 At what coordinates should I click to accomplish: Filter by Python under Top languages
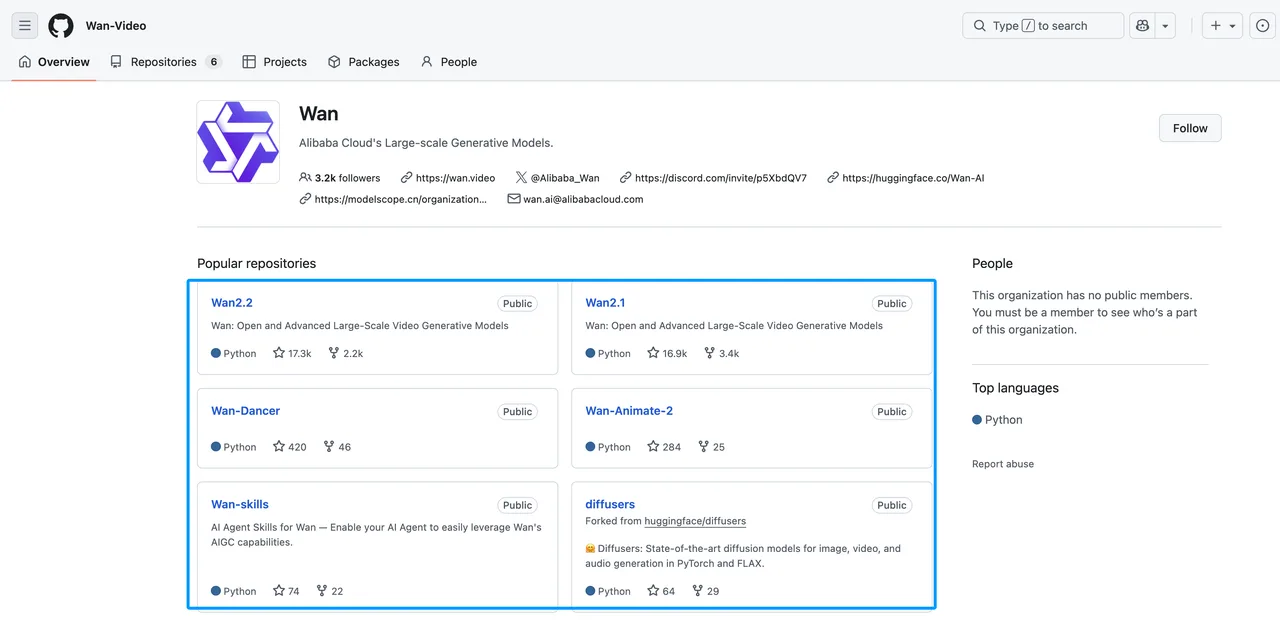[997, 420]
